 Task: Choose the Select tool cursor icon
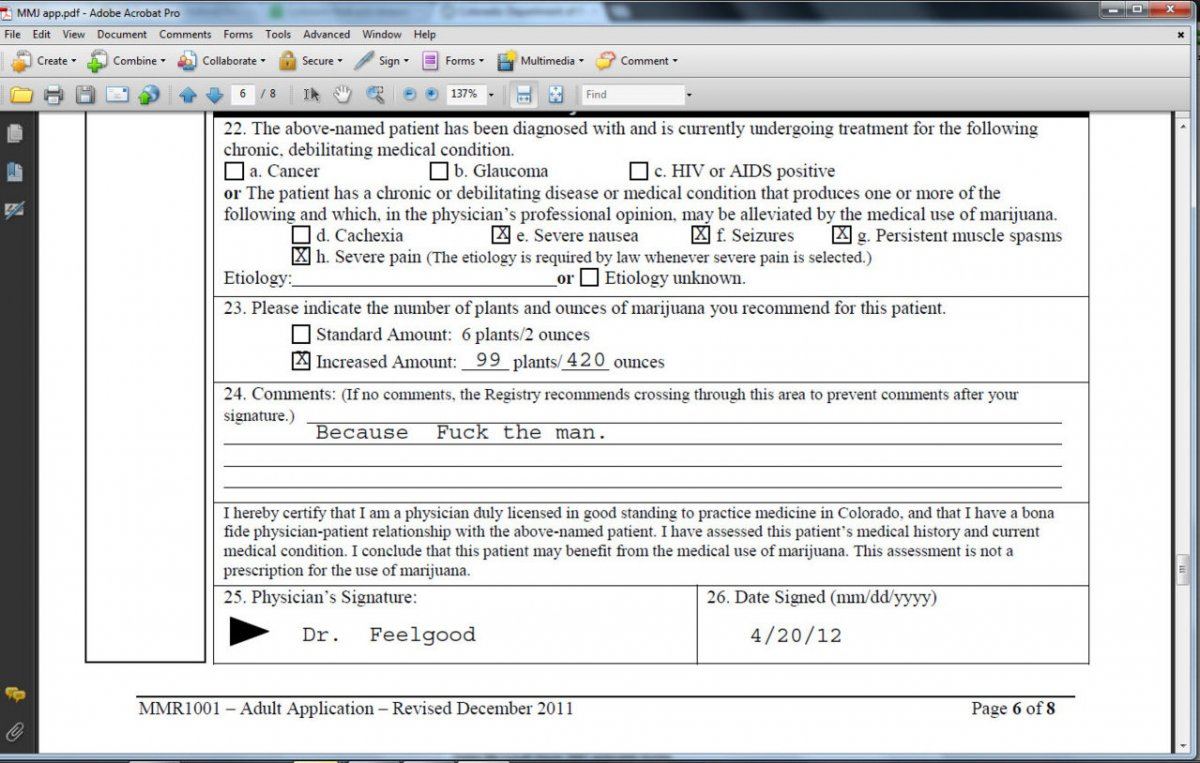pos(311,95)
